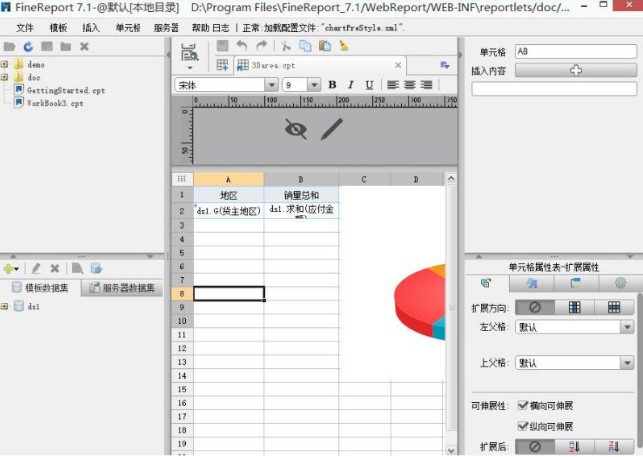643x457 pixels.
Task: Expand the doc folder
Action: [5, 77]
